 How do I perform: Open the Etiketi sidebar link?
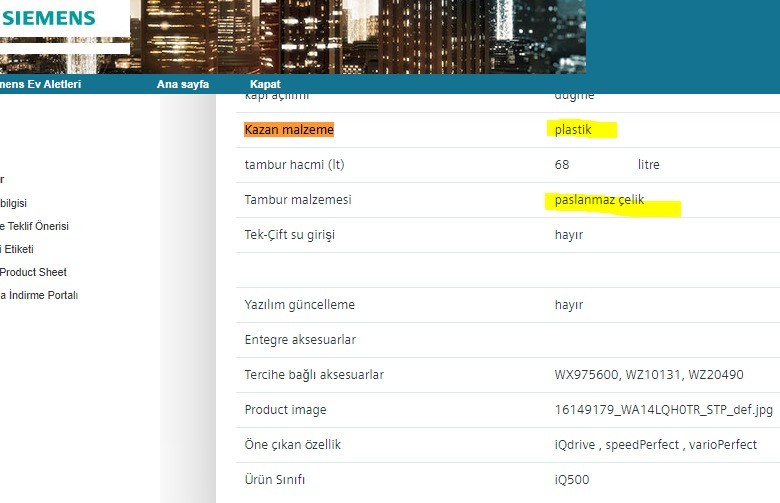click(17, 249)
